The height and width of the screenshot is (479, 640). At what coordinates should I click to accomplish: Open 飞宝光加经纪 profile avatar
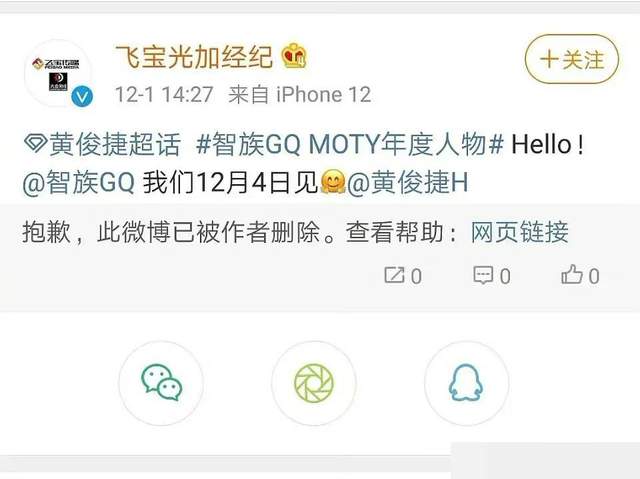click(x=58, y=74)
